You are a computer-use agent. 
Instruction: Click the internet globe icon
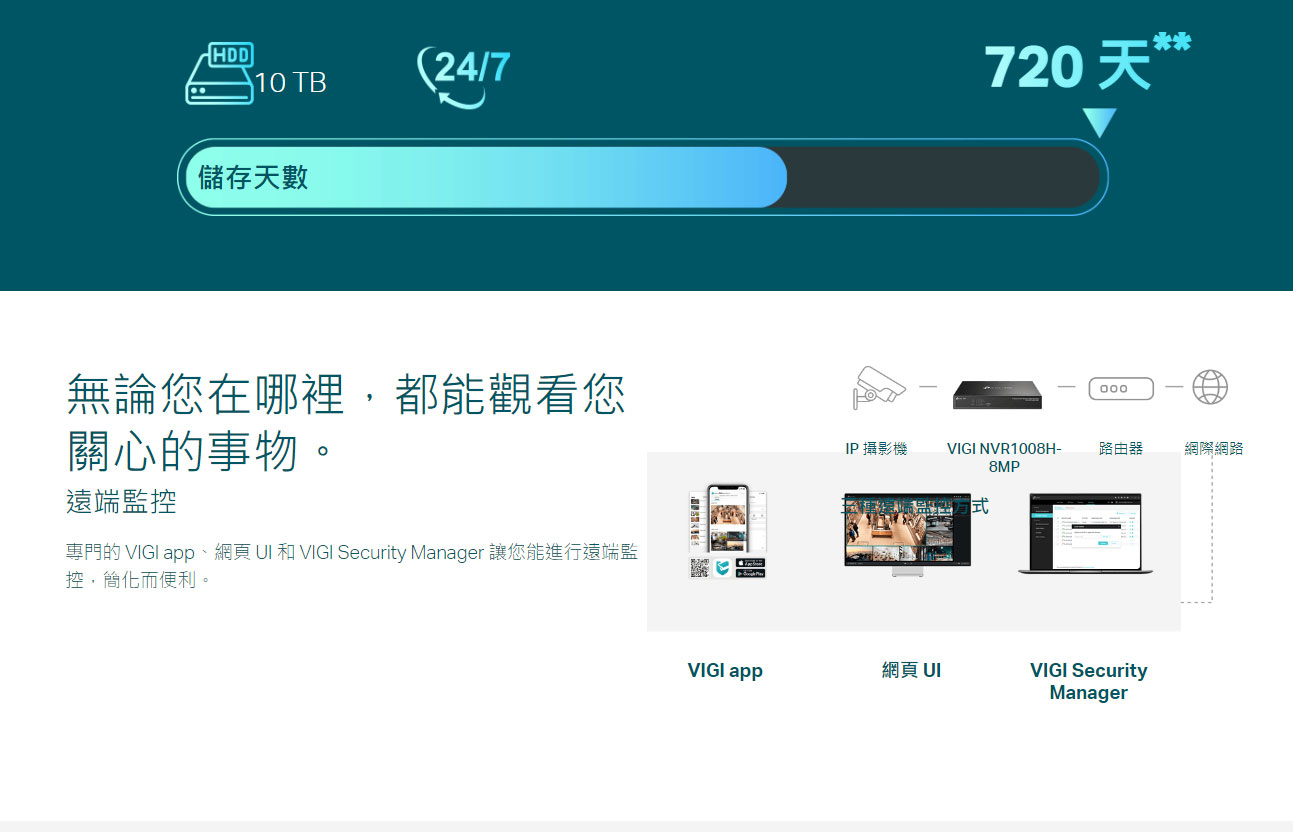(x=1210, y=387)
